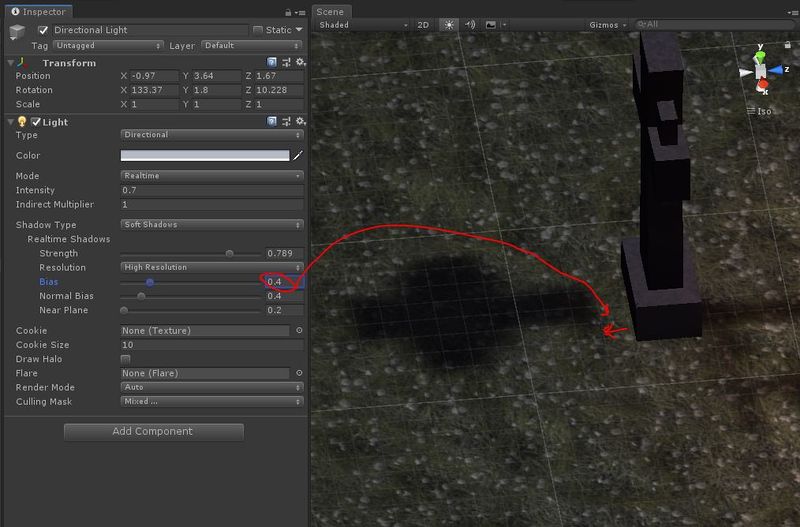Click the Position X value field
The image size is (800, 527).
coord(155,76)
